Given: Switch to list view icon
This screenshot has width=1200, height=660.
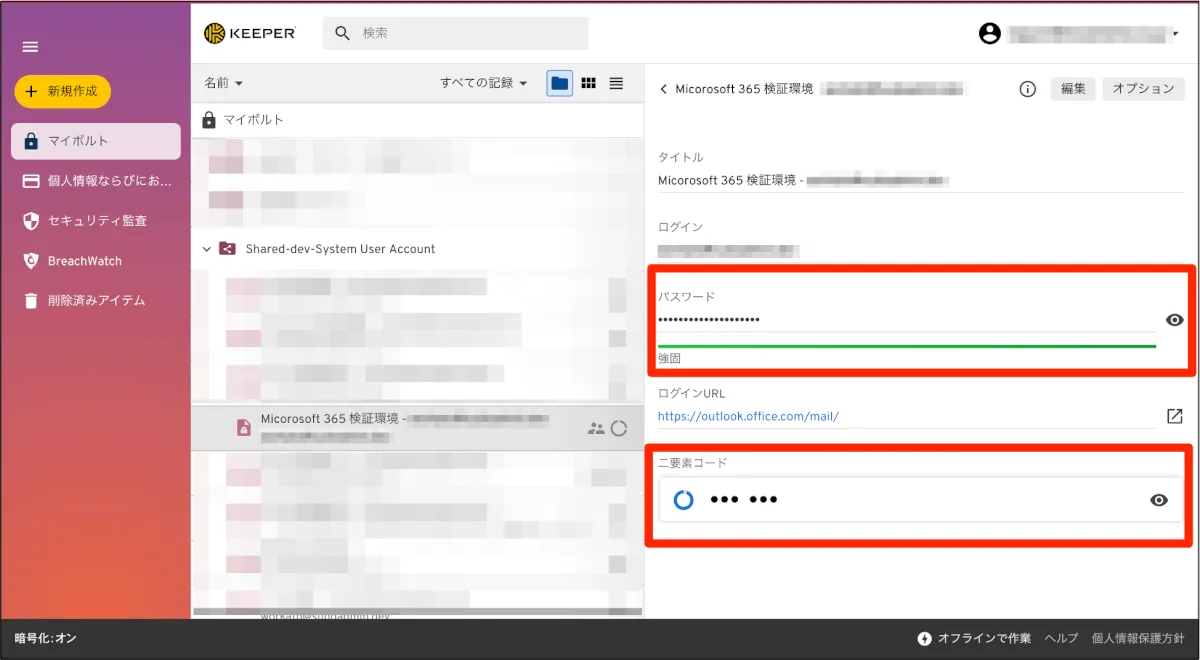Looking at the screenshot, I should coord(616,83).
